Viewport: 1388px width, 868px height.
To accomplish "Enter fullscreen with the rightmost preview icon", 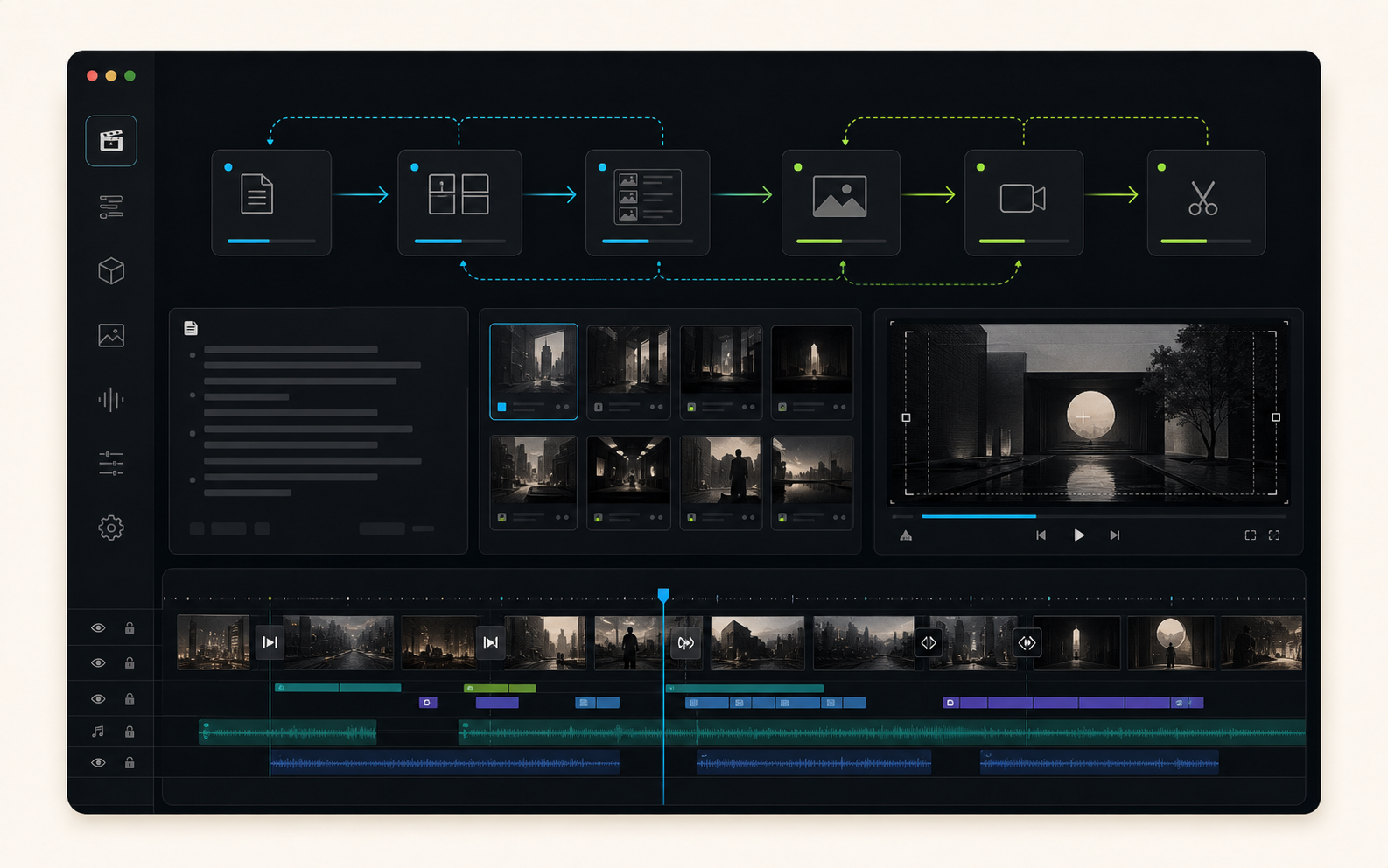I will 1274,535.
